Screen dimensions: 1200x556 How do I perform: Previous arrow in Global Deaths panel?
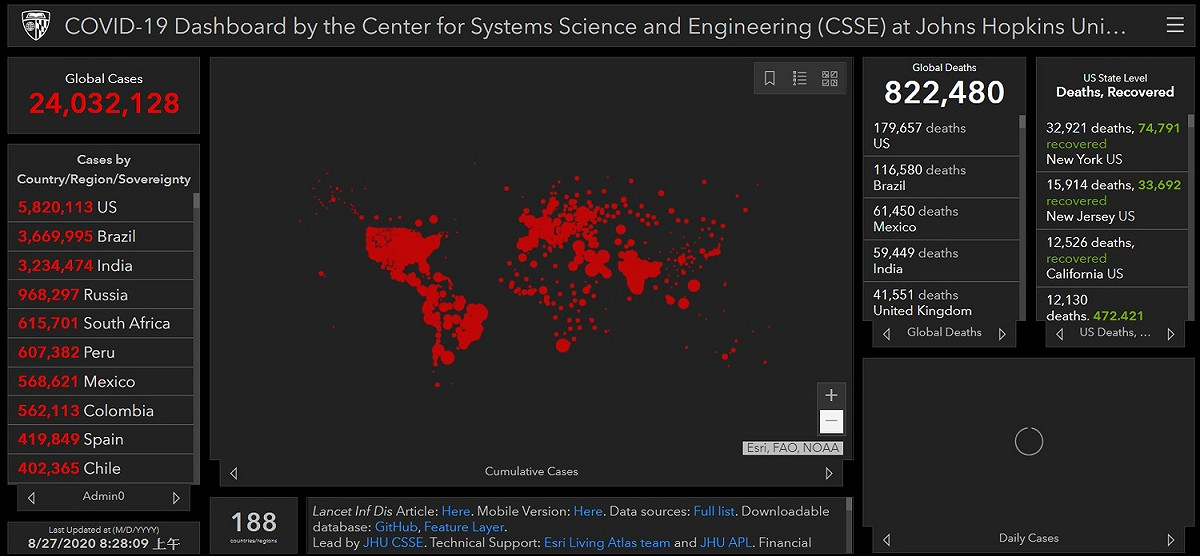click(x=886, y=334)
